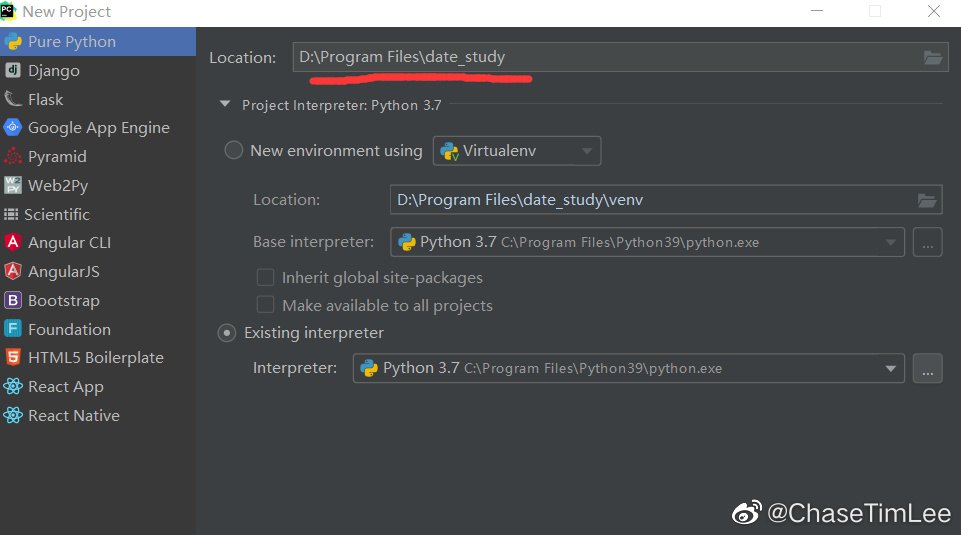Click the Bootstrap B icon
This screenshot has width=961, height=535.
coord(13,300)
